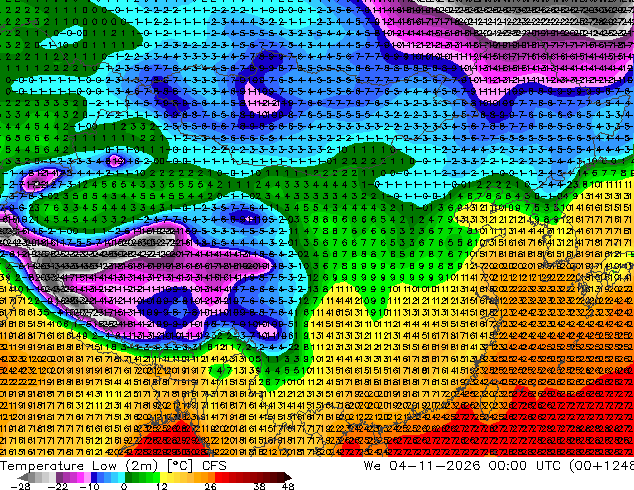Click the -28 legend scale label
Screen dimensions: 634x490
click(20, 486)
